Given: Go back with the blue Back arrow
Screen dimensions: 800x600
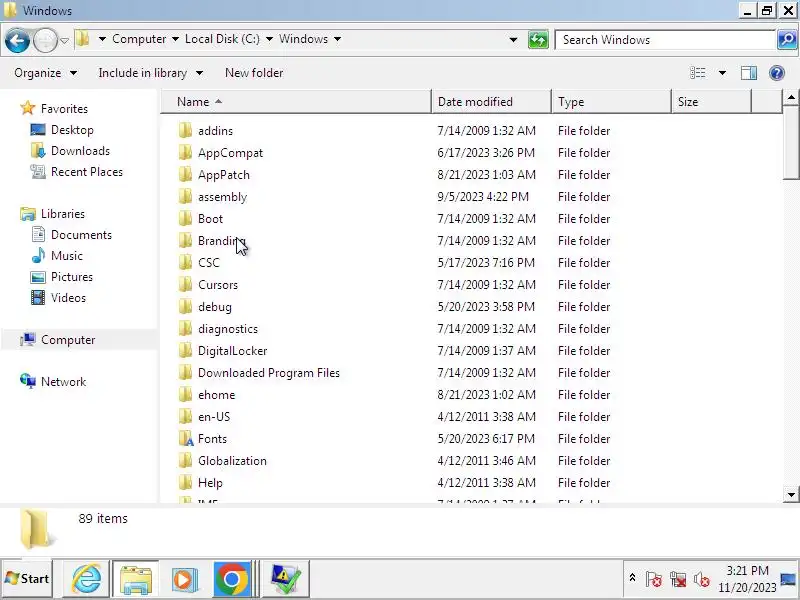Looking at the screenshot, I should click(17, 40).
